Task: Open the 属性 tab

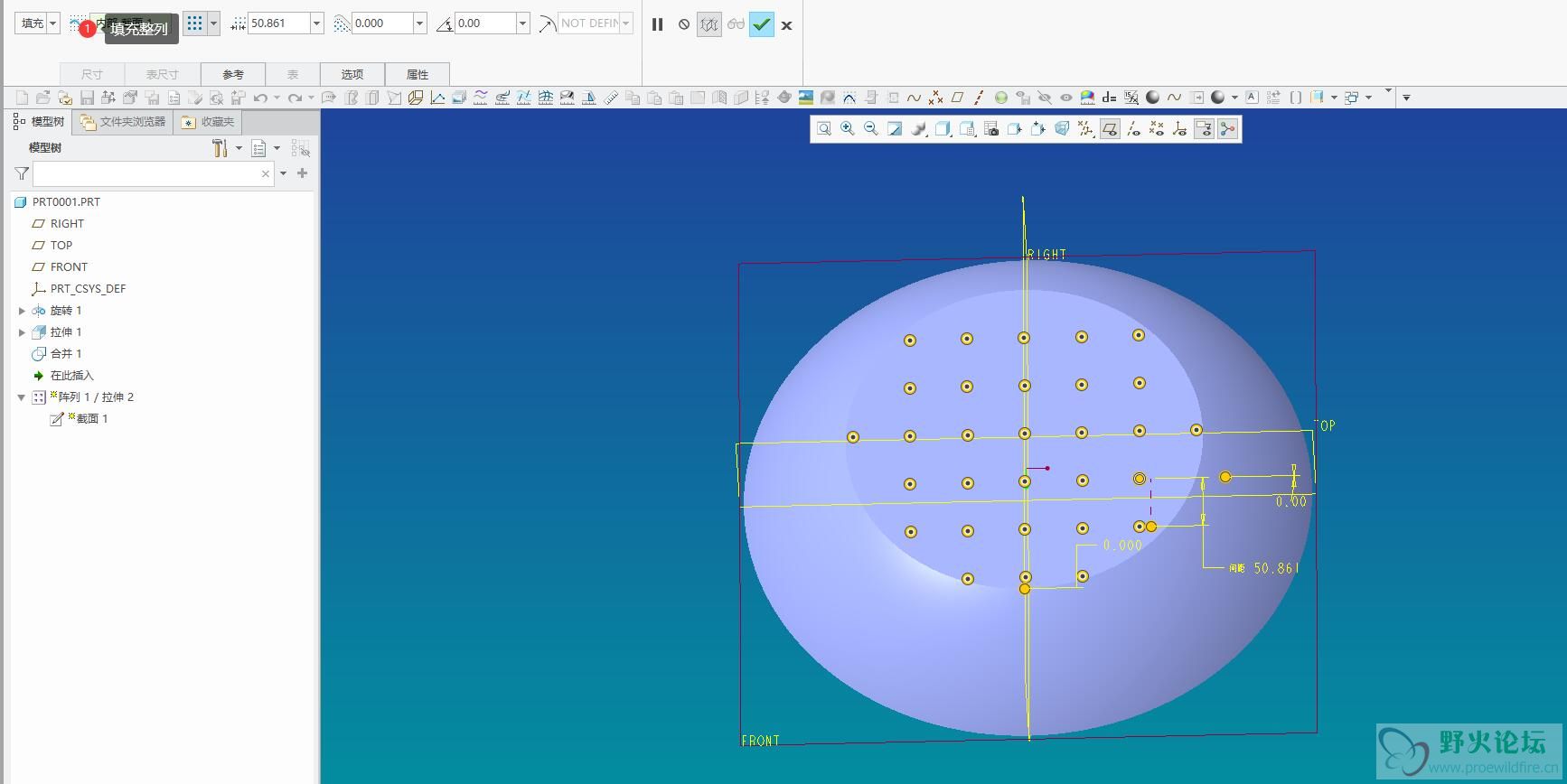Action: tap(418, 74)
